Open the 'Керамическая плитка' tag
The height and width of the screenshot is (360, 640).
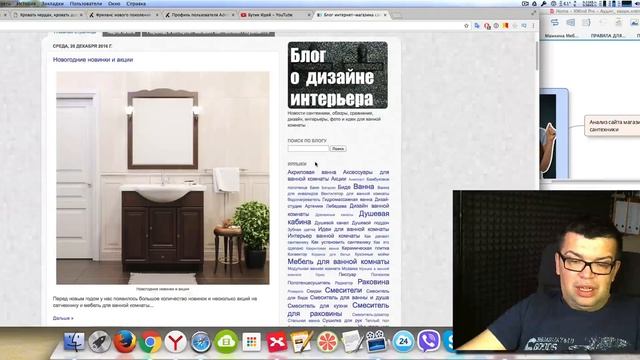click(365, 248)
